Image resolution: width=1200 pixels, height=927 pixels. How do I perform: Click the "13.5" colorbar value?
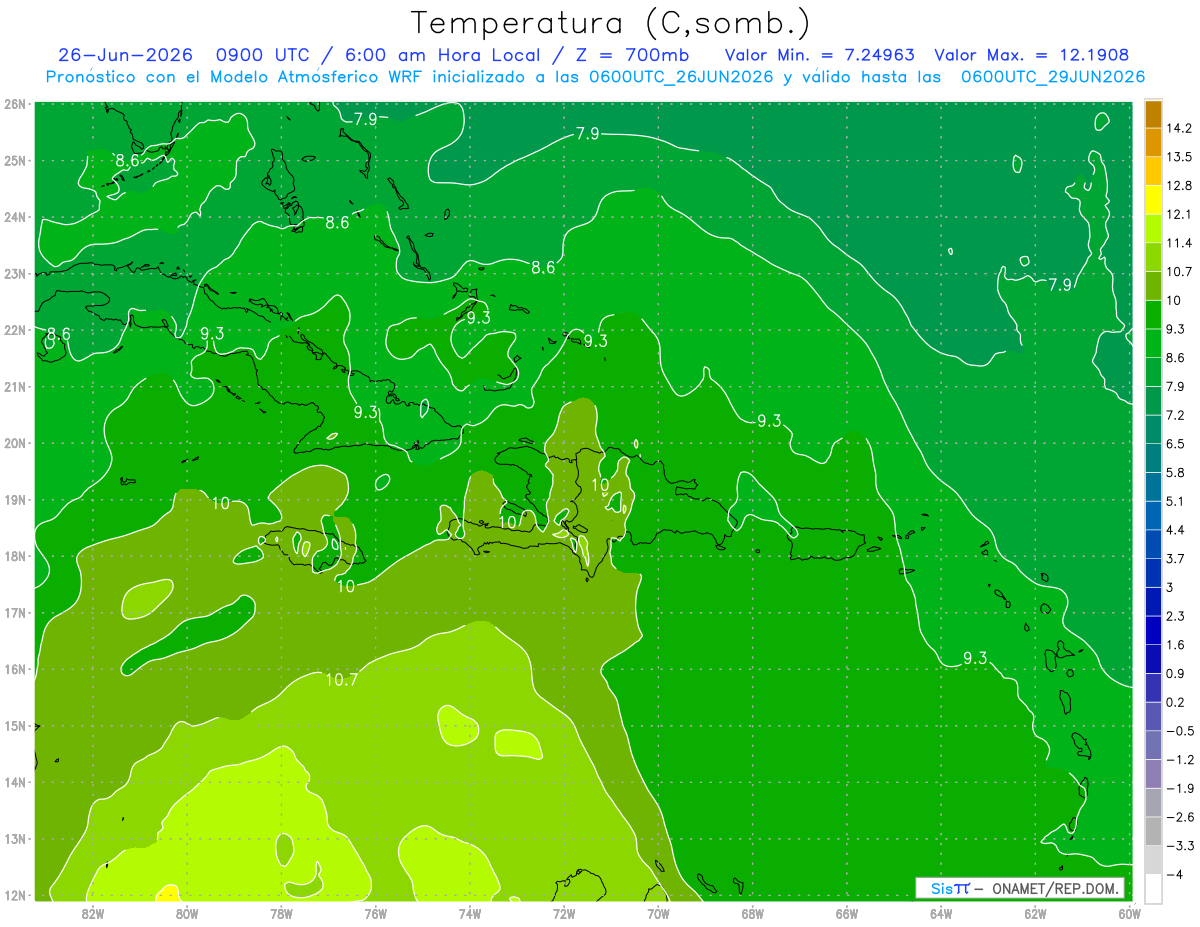[x=1177, y=157]
